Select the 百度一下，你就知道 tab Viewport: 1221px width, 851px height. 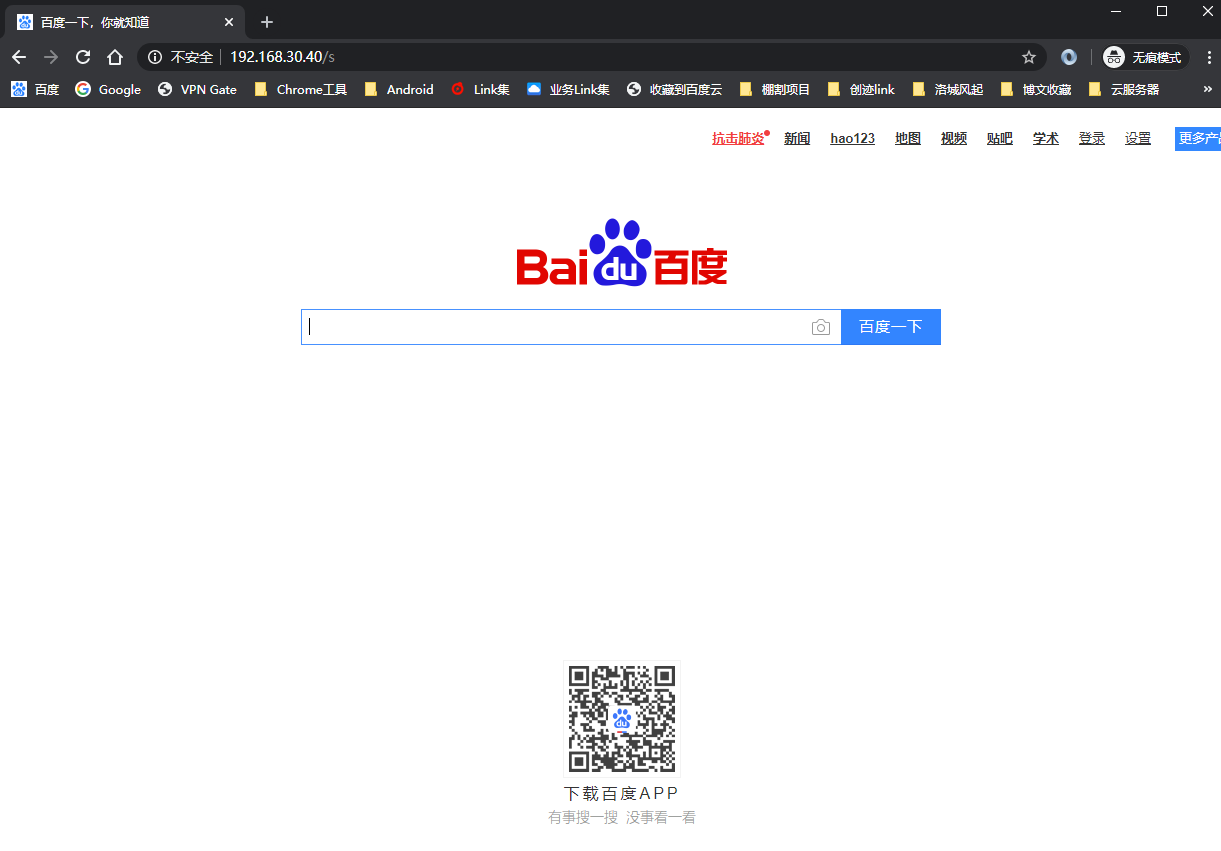125,22
